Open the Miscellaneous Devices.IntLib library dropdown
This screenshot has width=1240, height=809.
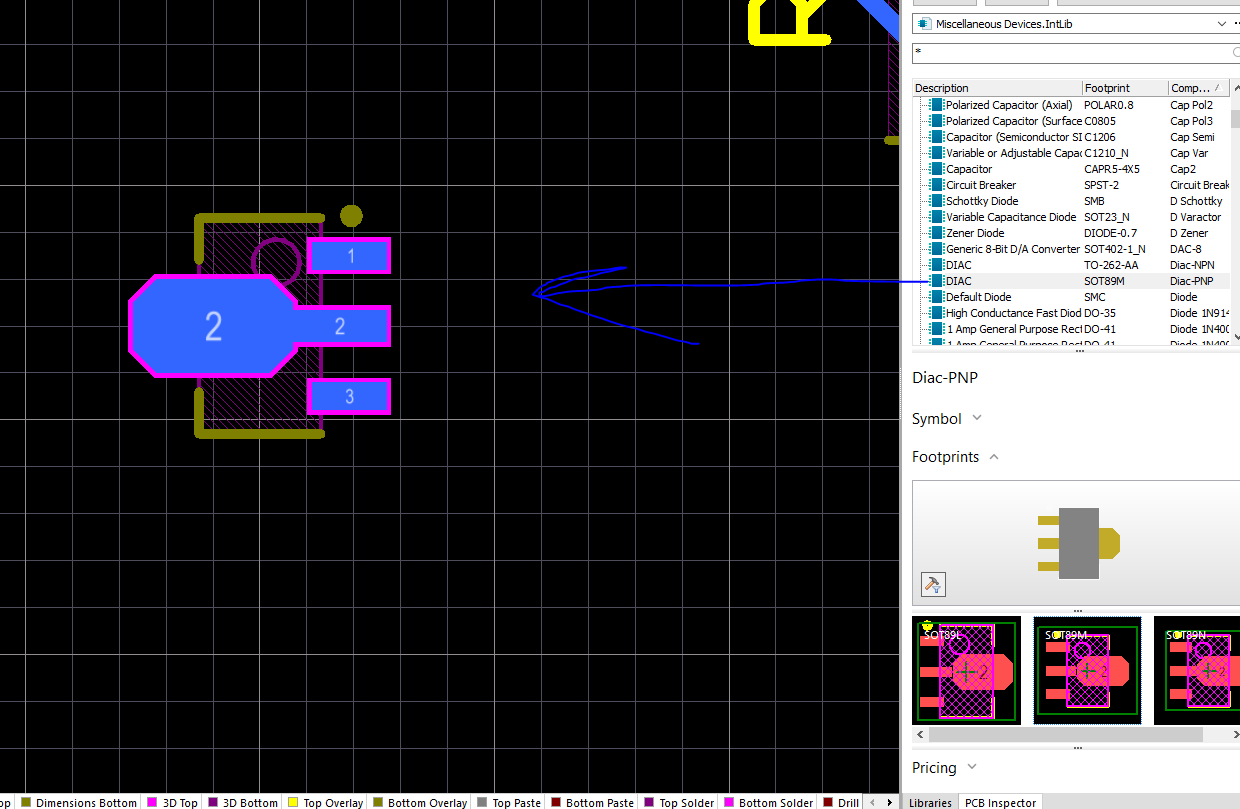[1221, 23]
